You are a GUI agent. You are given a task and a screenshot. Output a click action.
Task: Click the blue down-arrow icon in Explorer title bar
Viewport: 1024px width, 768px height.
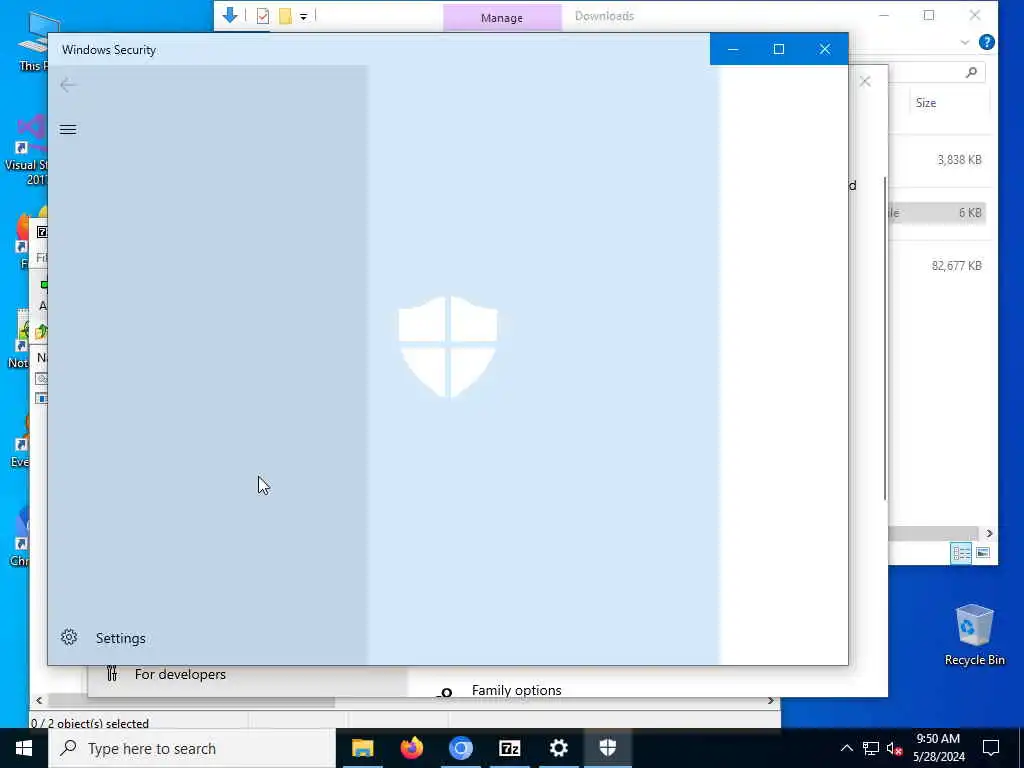point(230,15)
